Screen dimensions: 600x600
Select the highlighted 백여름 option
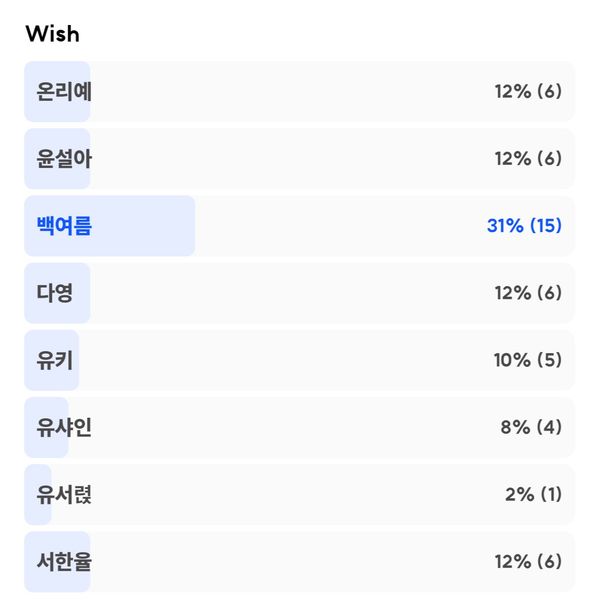(x=299, y=226)
